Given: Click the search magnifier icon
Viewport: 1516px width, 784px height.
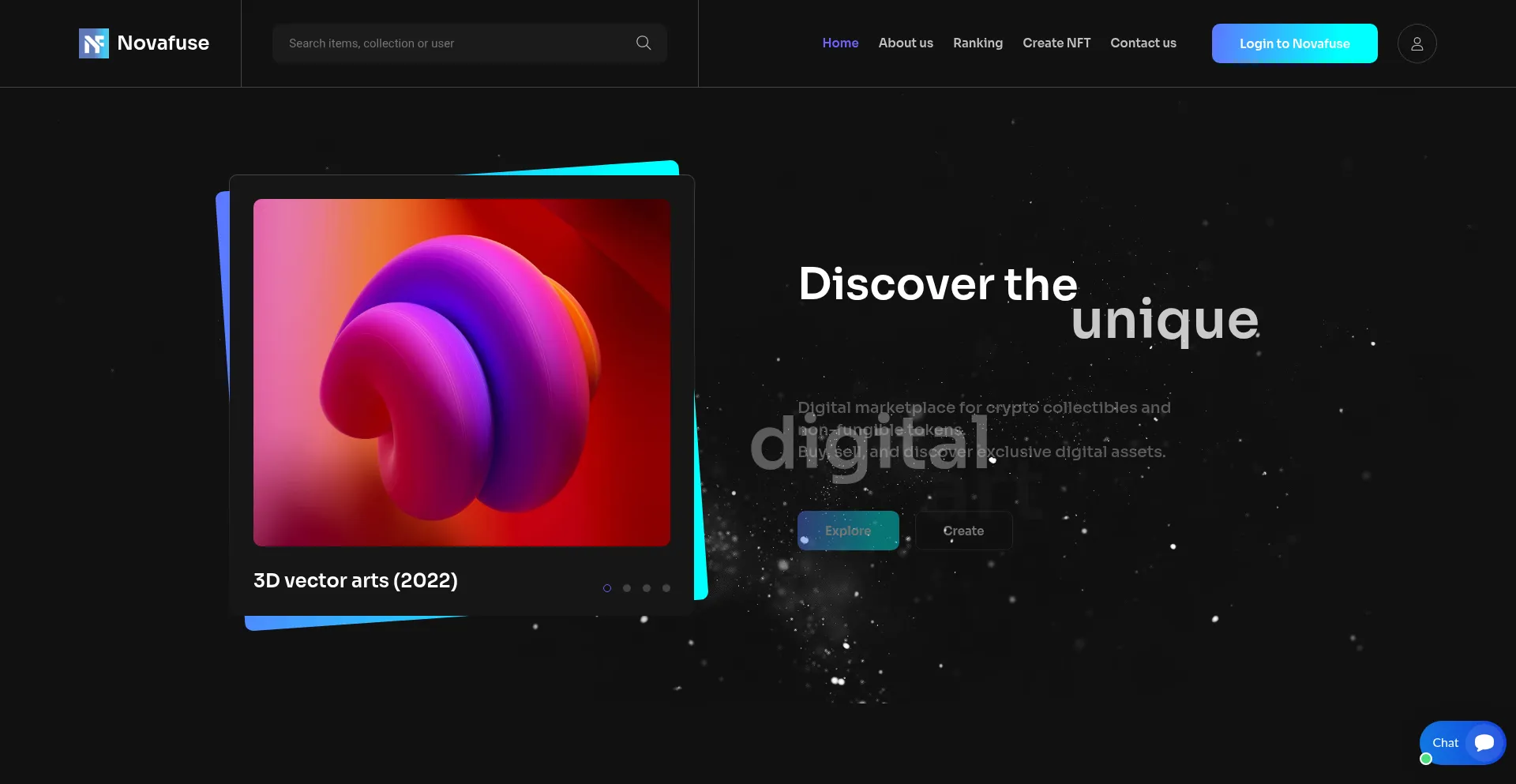Looking at the screenshot, I should [644, 43].
